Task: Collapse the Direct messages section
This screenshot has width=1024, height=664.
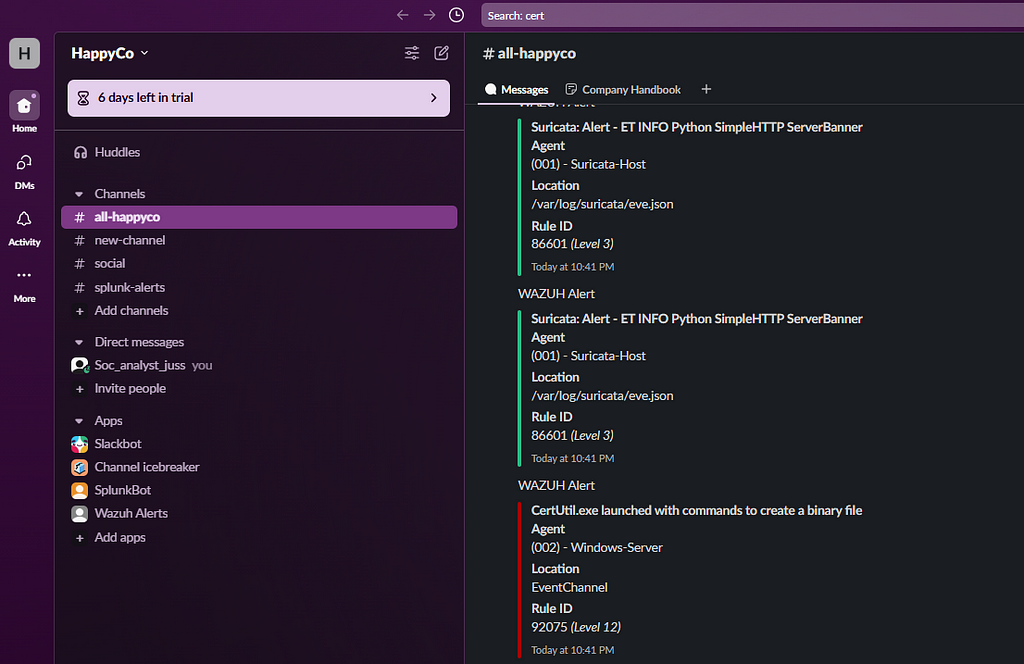Action: click(x=79, y=342)
